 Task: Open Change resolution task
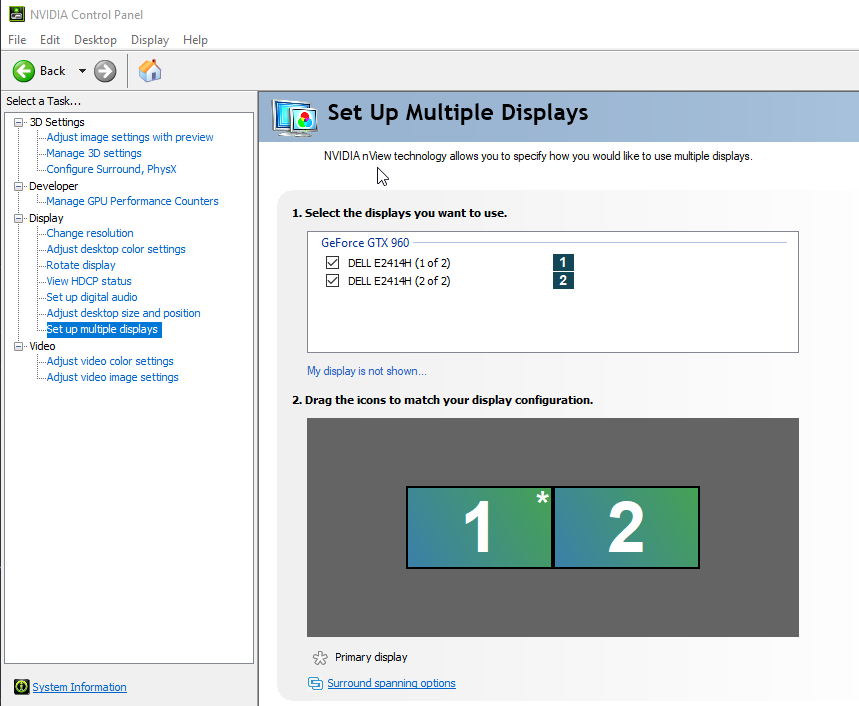90,233
